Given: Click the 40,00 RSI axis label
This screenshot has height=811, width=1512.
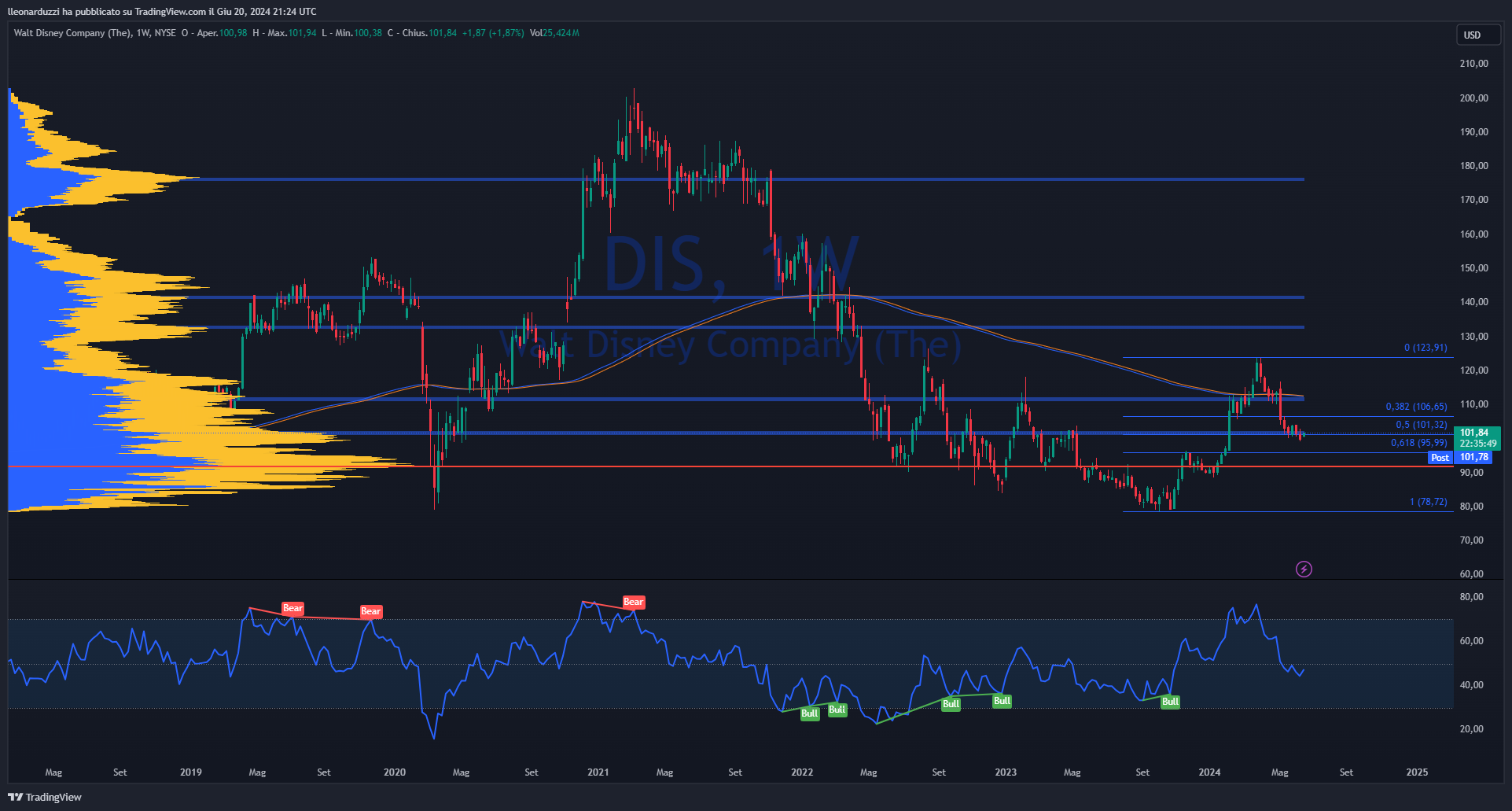Looking at the screenshot, I should (x=1472, y=685).
